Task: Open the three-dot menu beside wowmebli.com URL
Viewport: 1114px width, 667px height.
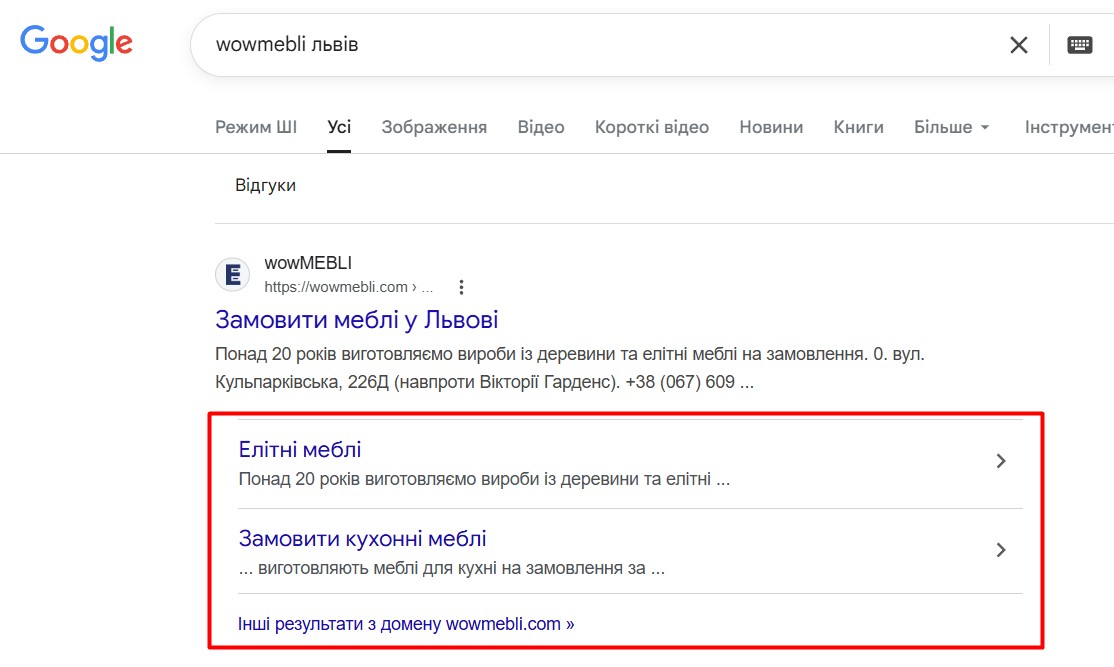Action: point(461,287)
